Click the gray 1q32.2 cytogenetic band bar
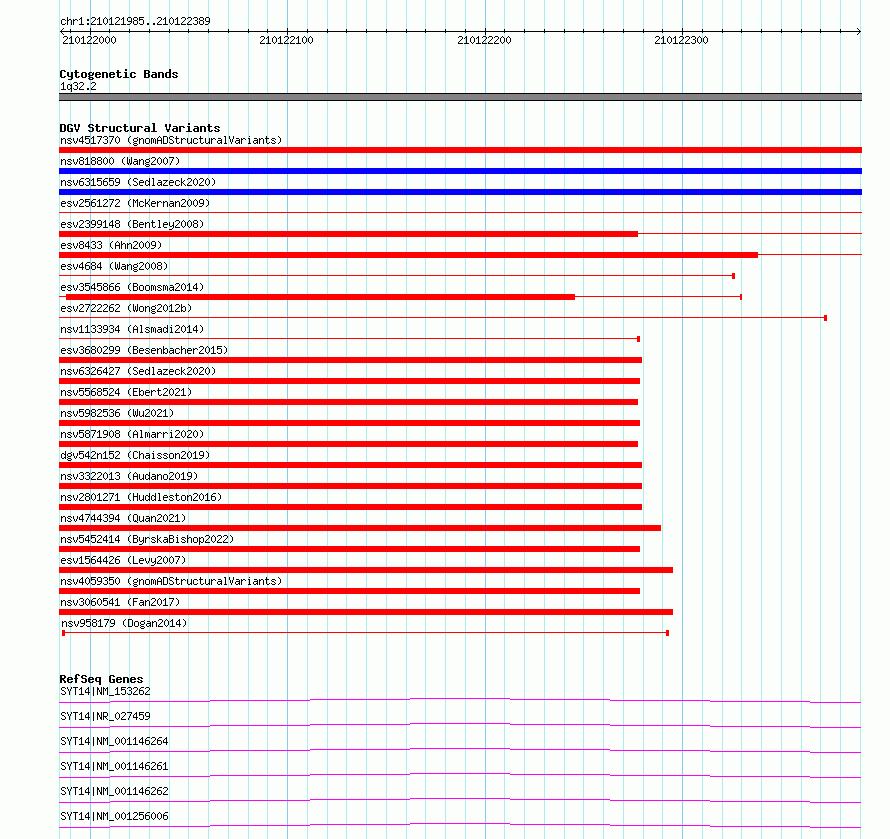Viewport: 890px width, 839px height. click(x=460, y=97)
